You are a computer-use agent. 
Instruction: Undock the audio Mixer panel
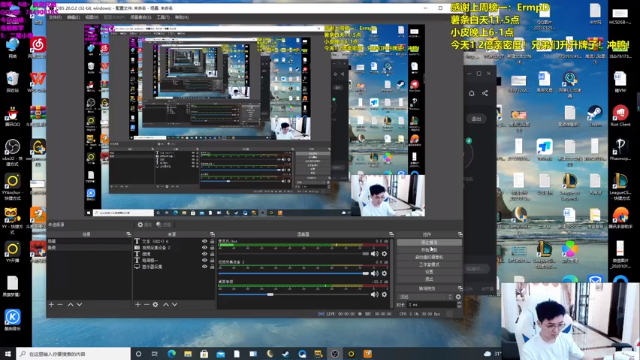391,234
